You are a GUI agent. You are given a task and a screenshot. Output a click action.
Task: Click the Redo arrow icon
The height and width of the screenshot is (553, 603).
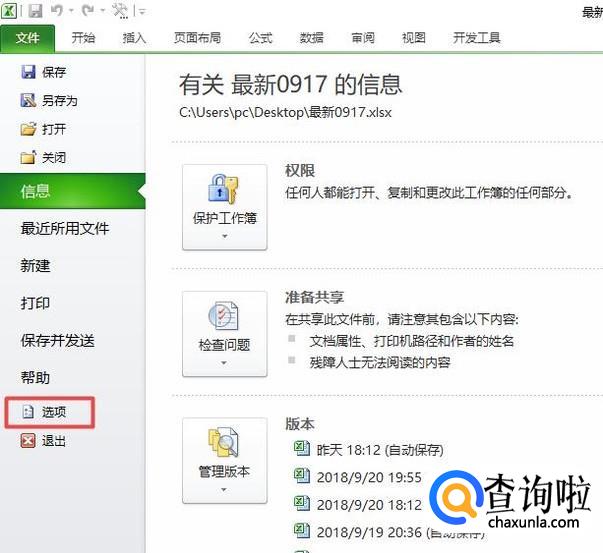(x=88, y=10)
